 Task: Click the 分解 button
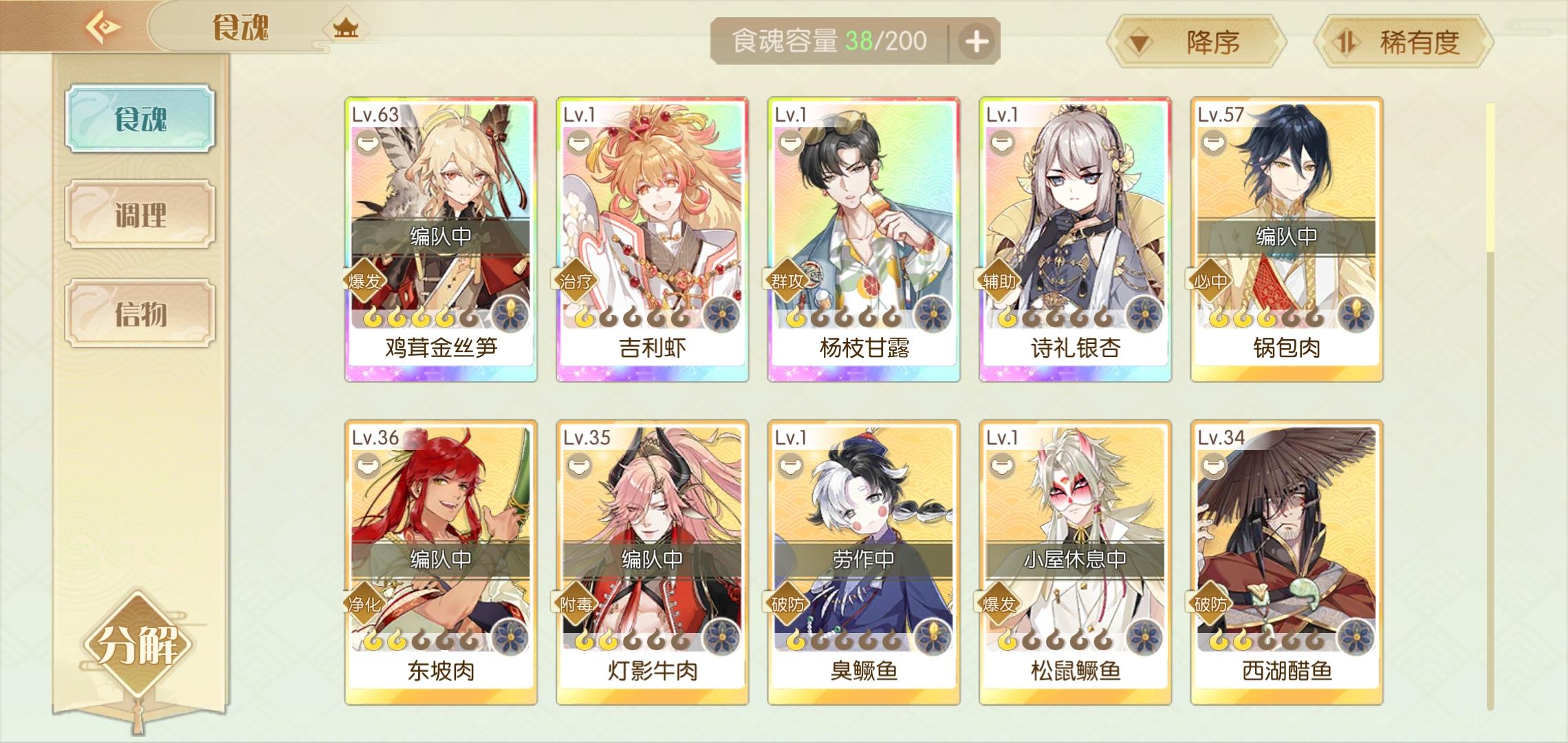[x=139, y=644]
